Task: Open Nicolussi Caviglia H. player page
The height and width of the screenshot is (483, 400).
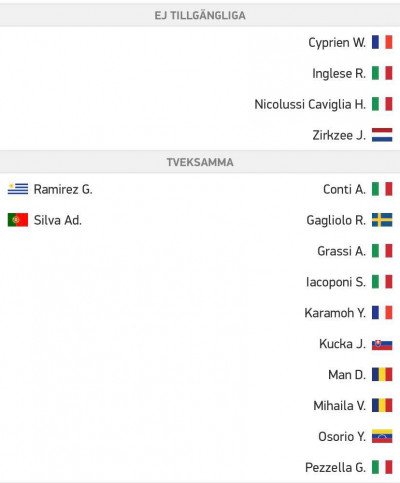Action: [x=310, y=104]
